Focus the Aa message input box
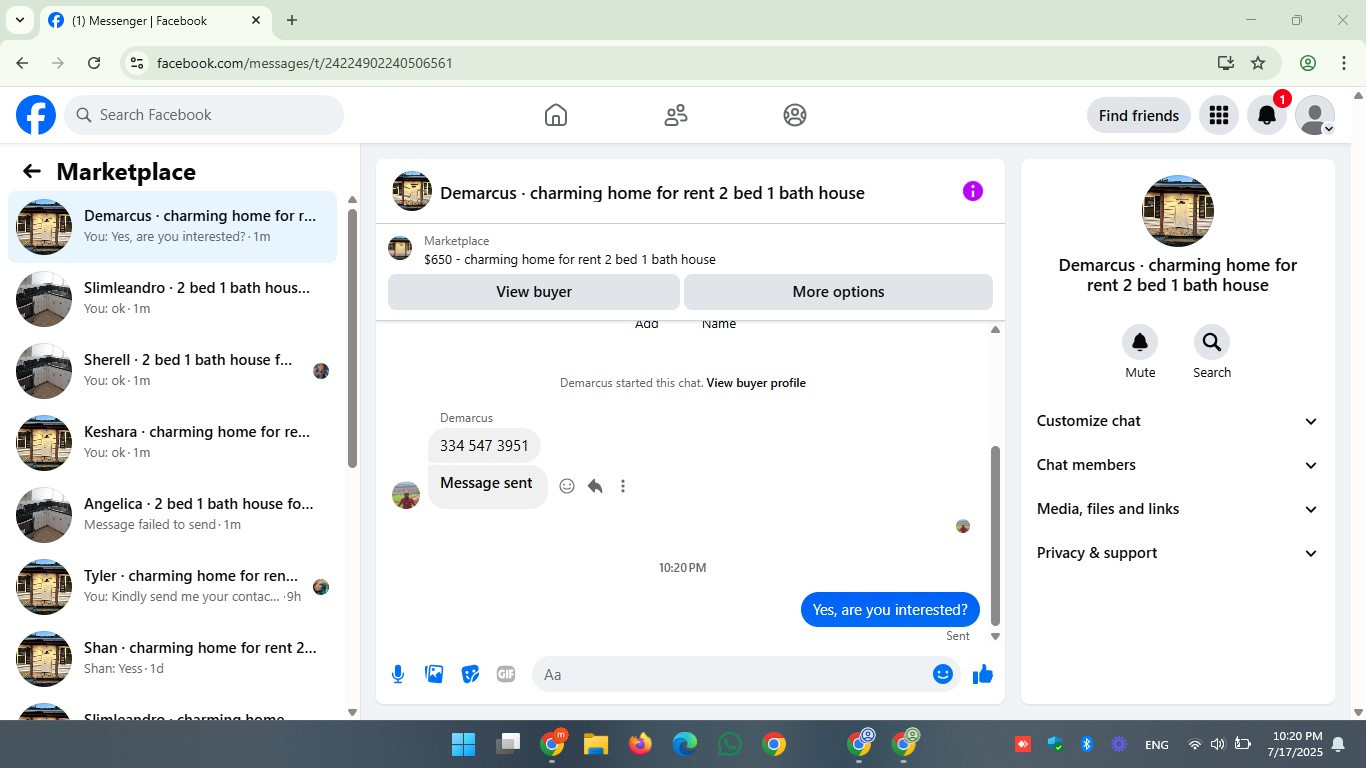Image resolution: width=1366 pixels, height=768 pixels. coord(747,674)
